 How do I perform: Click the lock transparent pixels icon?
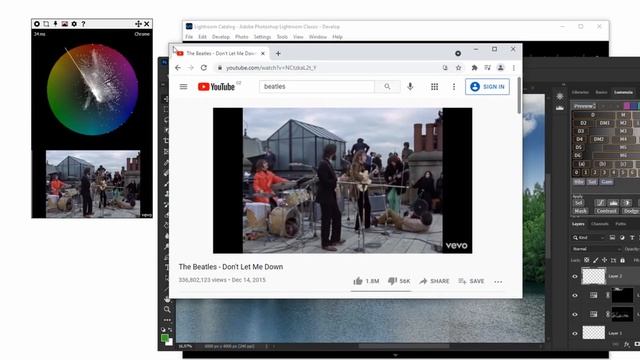click(x=587, y=260)
